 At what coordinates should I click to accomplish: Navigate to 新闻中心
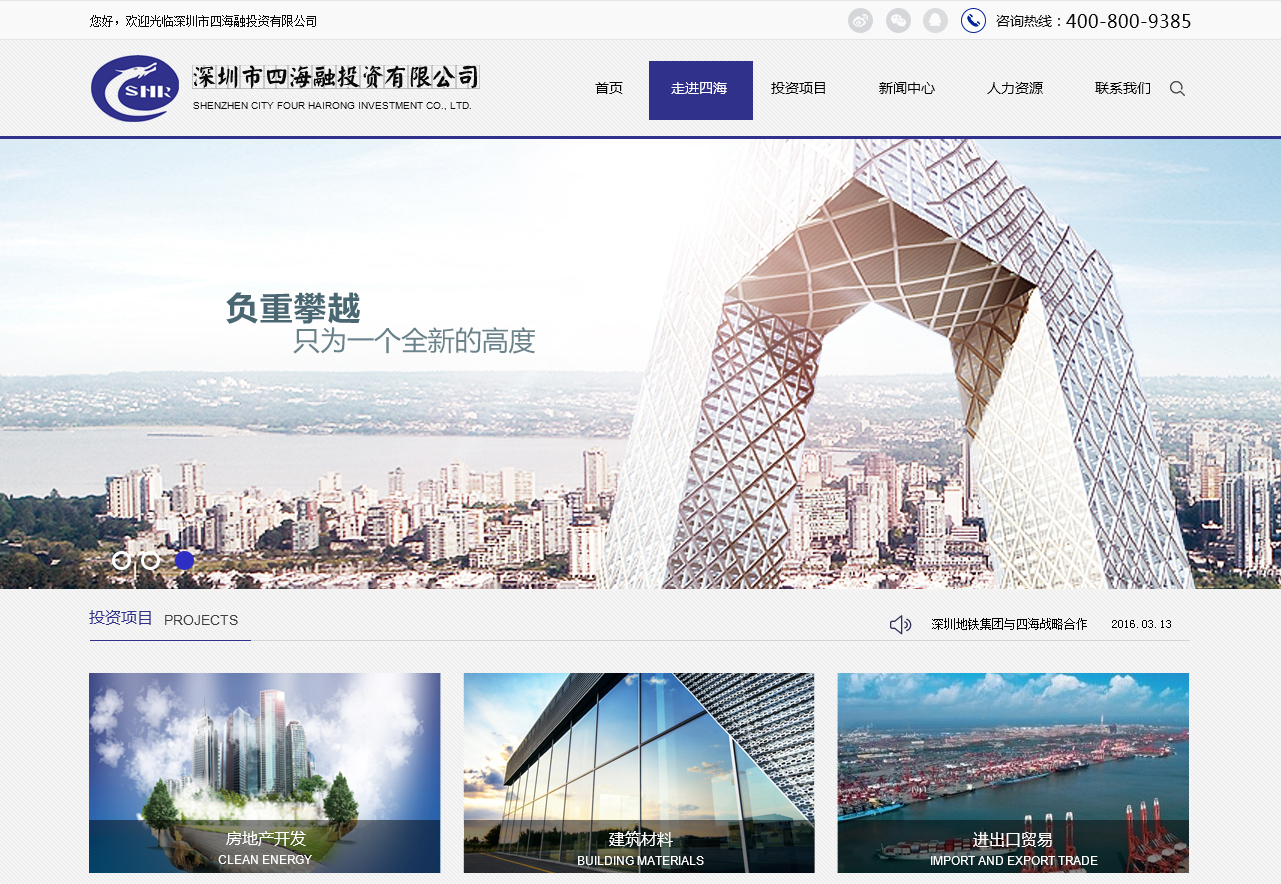point(907,89)
